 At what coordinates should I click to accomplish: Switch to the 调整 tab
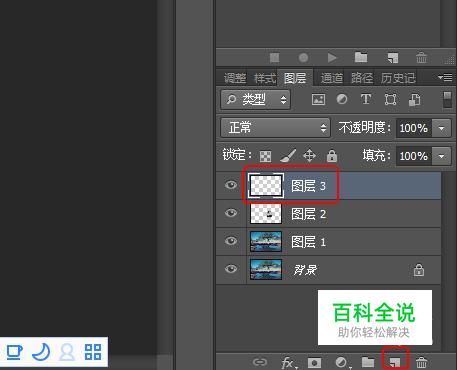click(235, 78)
